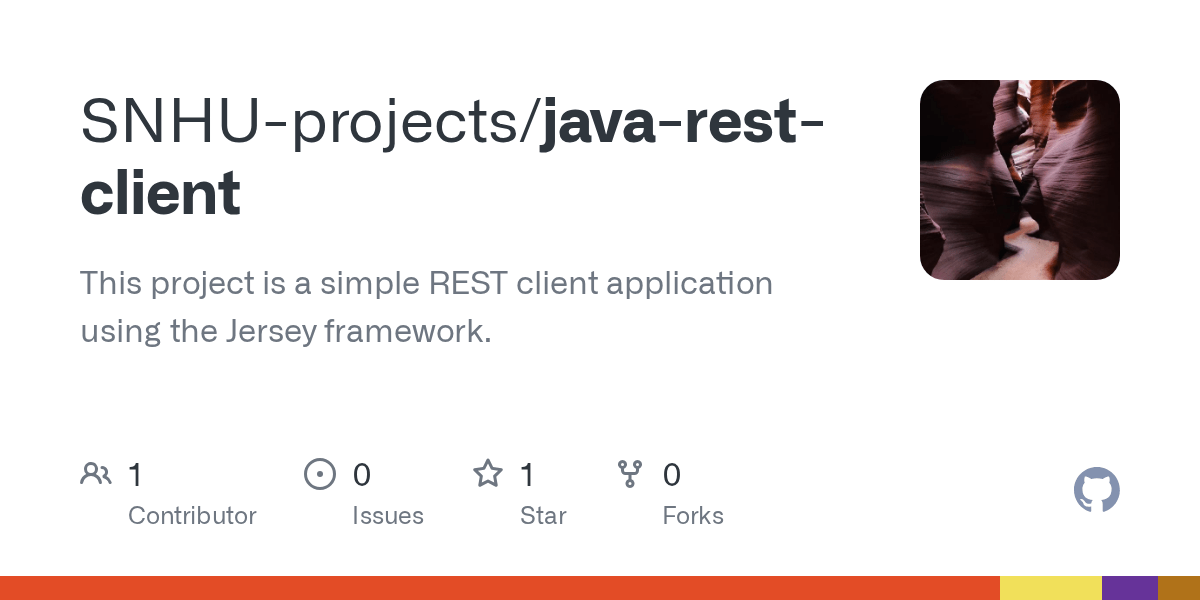The width and height of the screenshot is (1200, 600).
Task: Click the contributors people icon
Action: pos(96,474)
